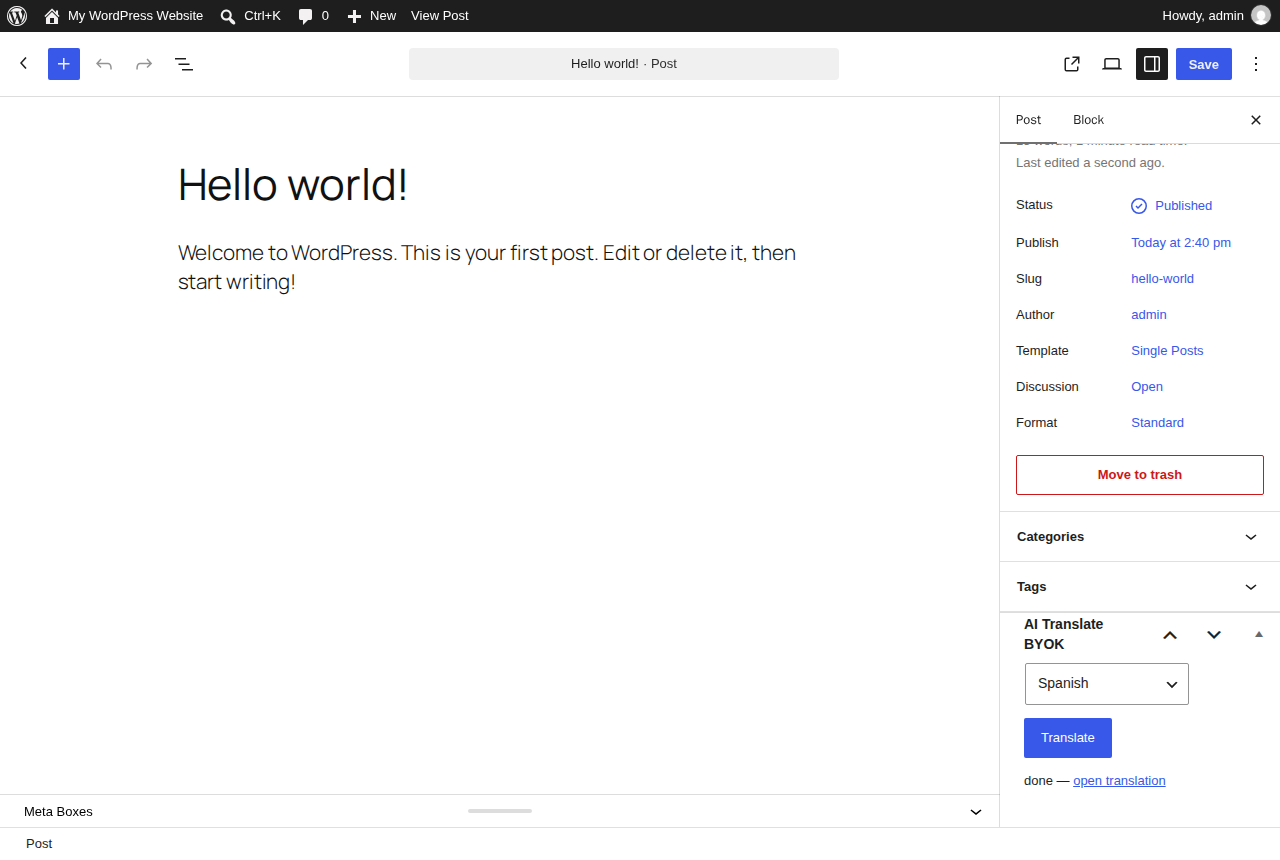Click into the Hello world! heading
This screenshot has height=860, width=1280.
click(x=293, y=185)
